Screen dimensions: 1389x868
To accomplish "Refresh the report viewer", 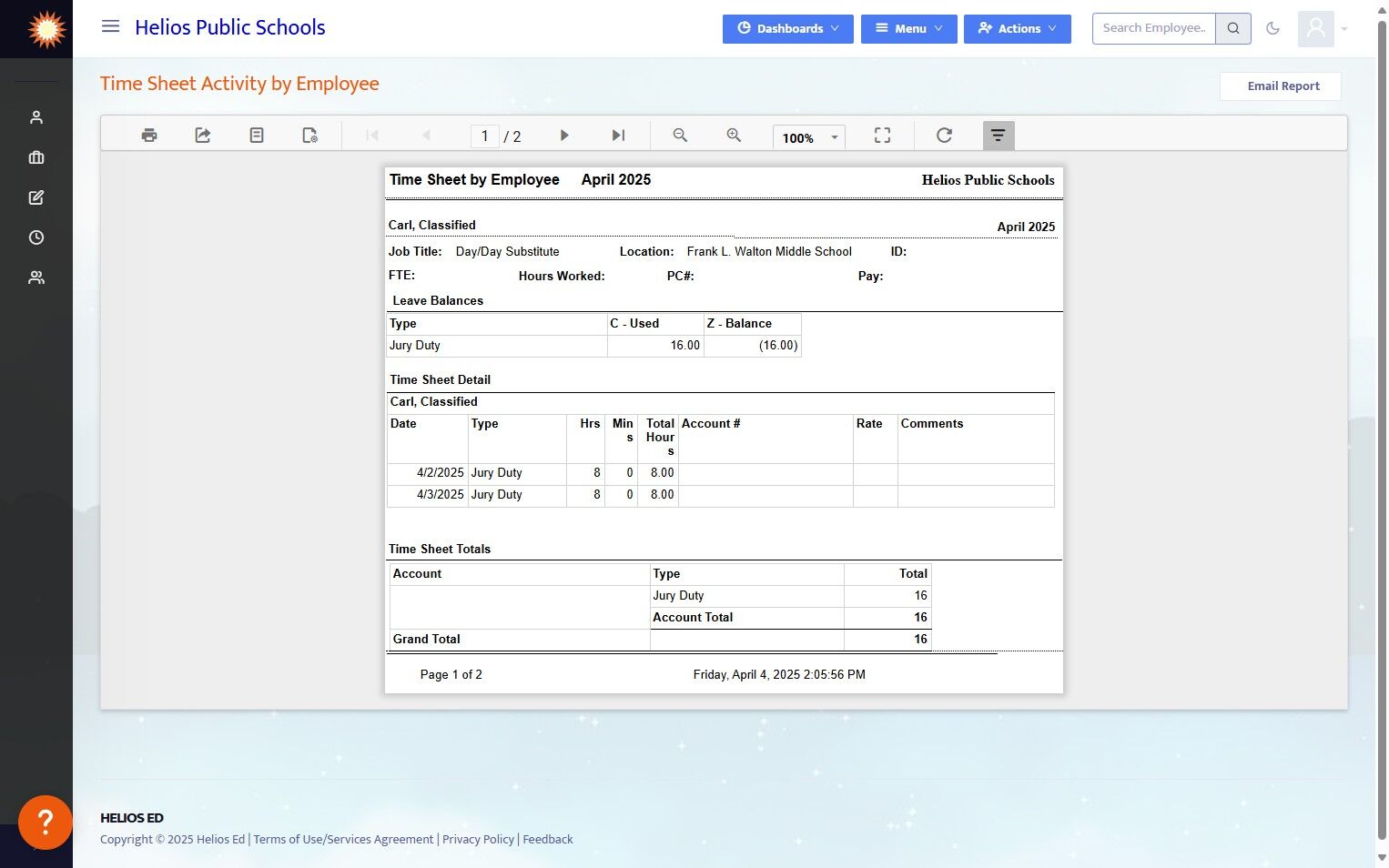I will 944,136.
